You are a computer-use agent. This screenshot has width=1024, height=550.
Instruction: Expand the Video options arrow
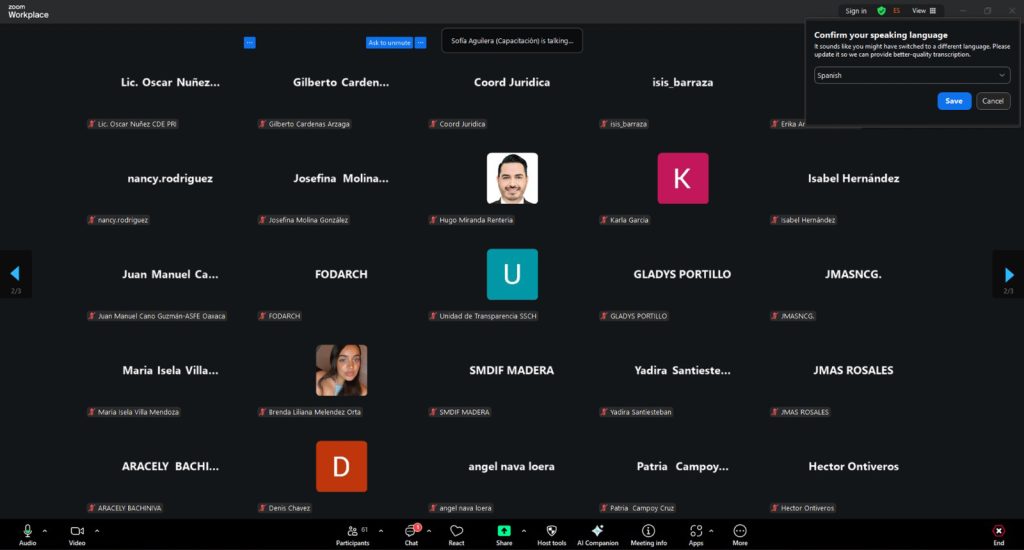pos(97,530)
